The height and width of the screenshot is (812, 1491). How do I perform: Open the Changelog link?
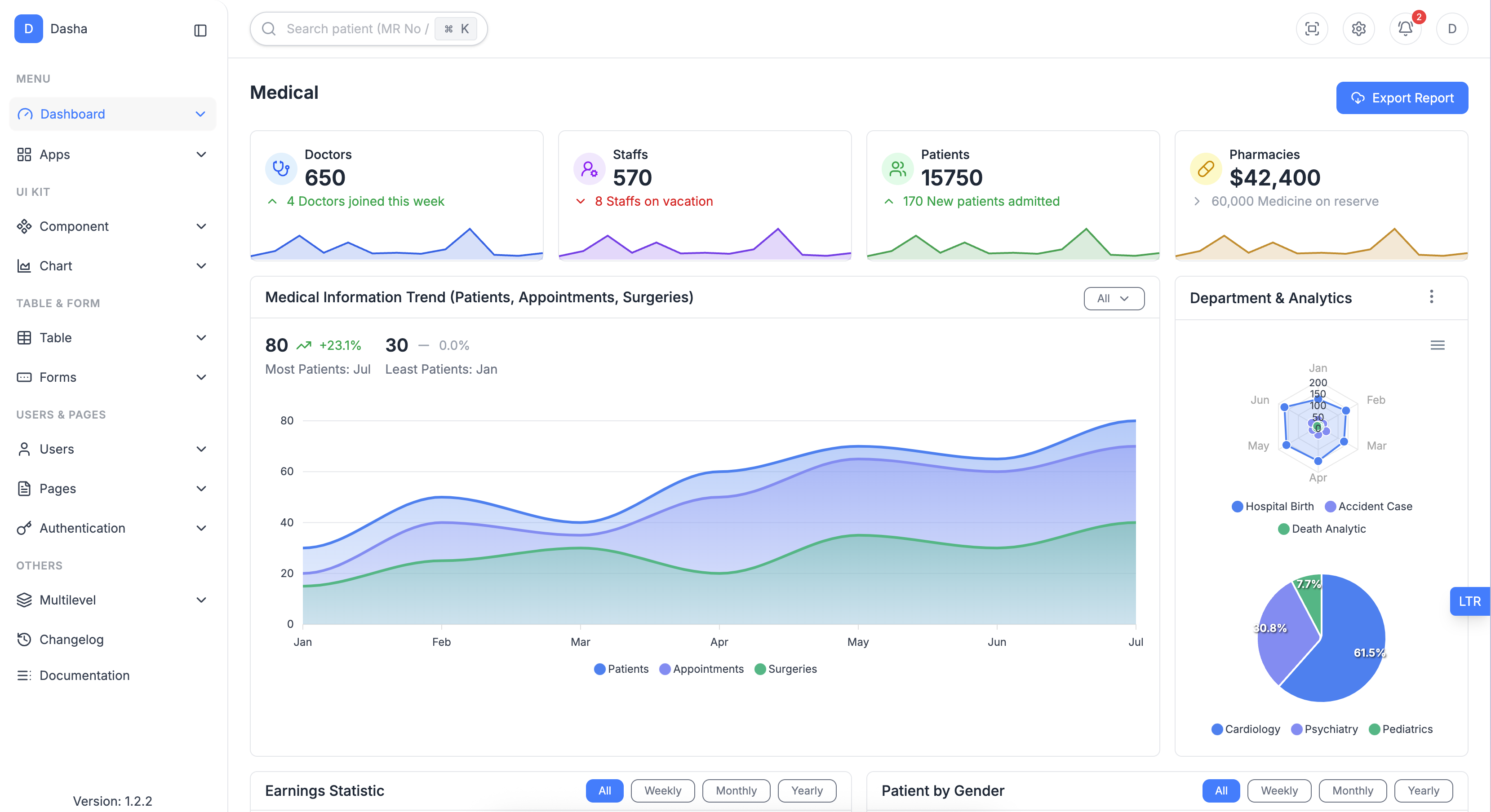coord(71,639)
